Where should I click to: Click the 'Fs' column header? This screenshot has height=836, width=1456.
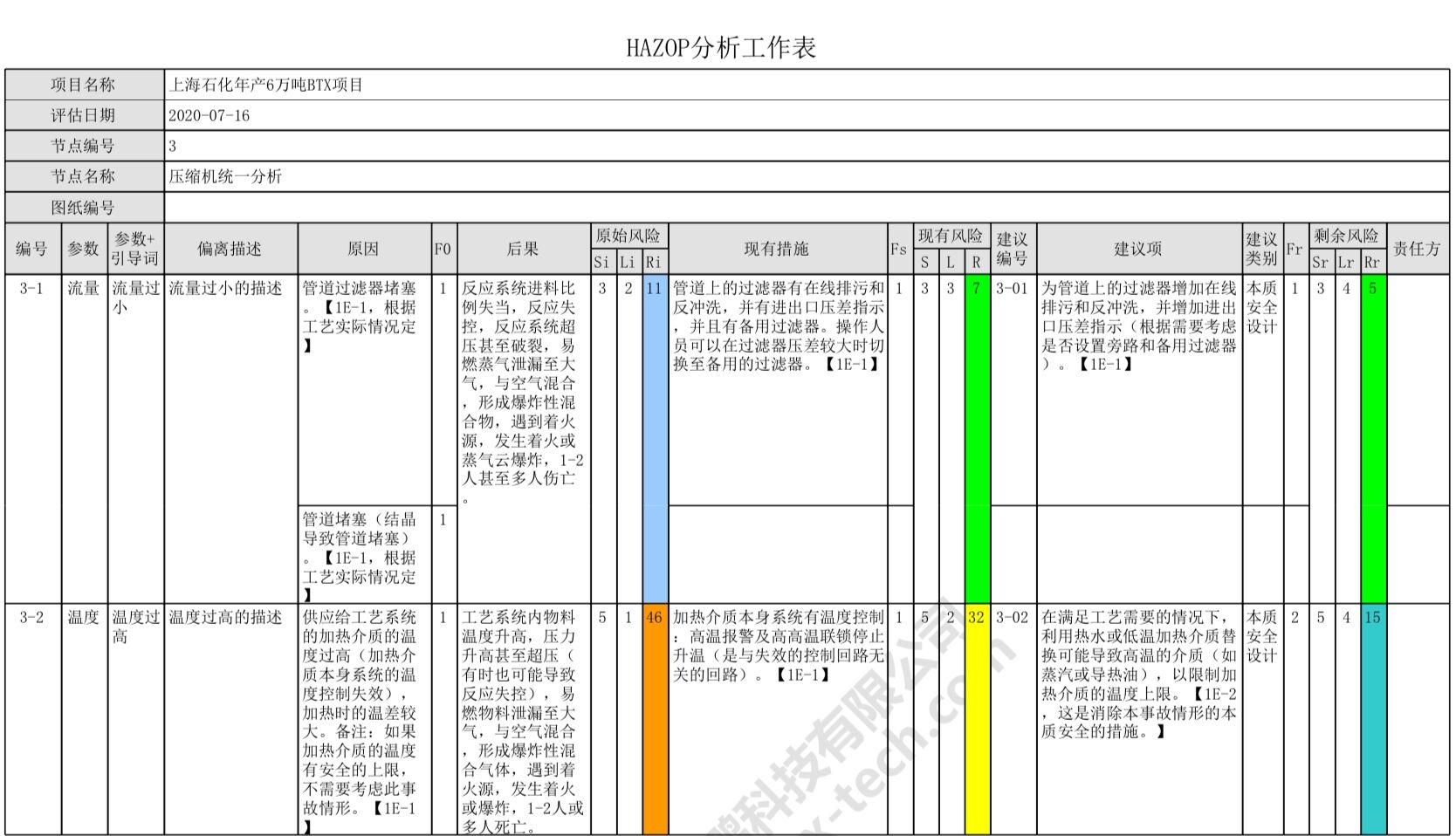pyautogui.click(x=900, y=249)
